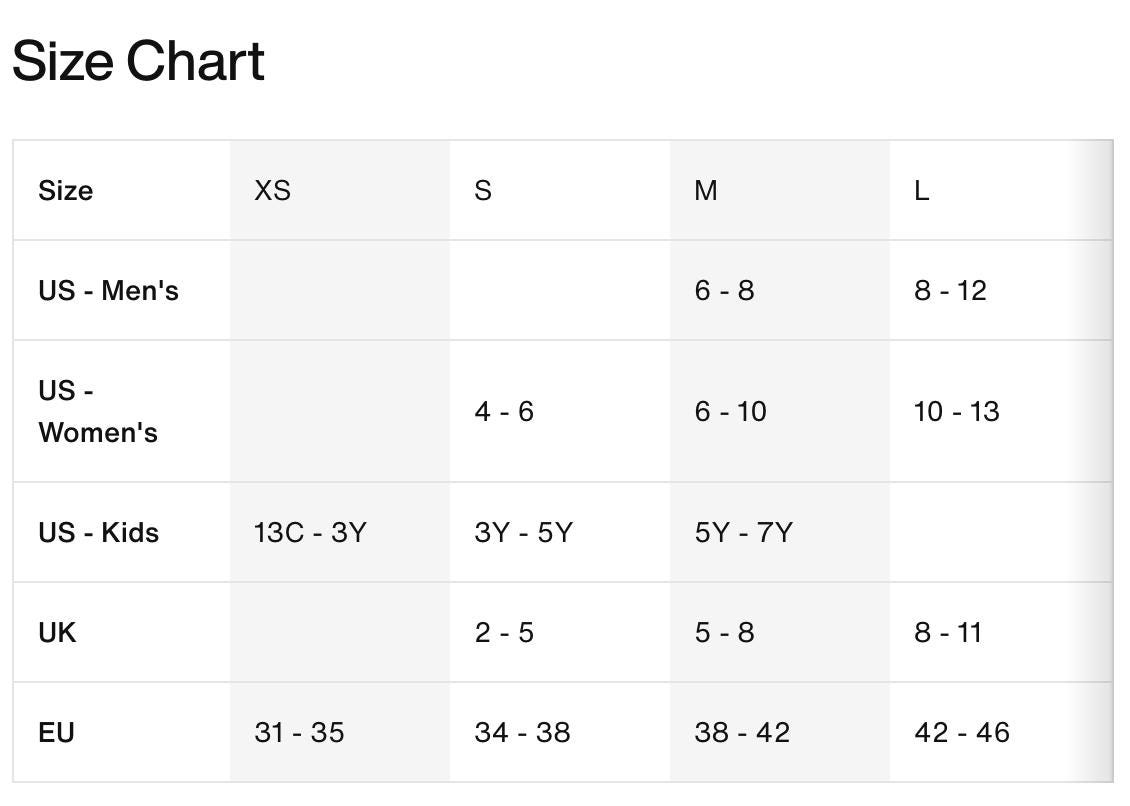Screen dimensions: 1130x806
Task: Click the M size column header
Action: click(706, 191)
